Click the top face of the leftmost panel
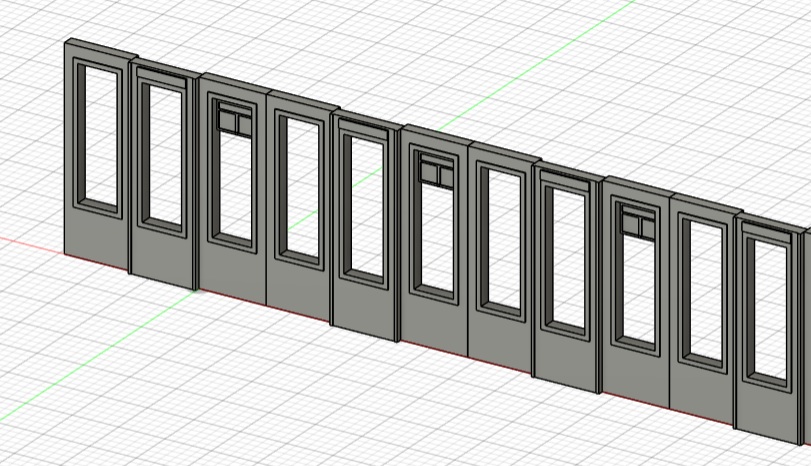Screen dimensions: 811x466 point(100,47)
